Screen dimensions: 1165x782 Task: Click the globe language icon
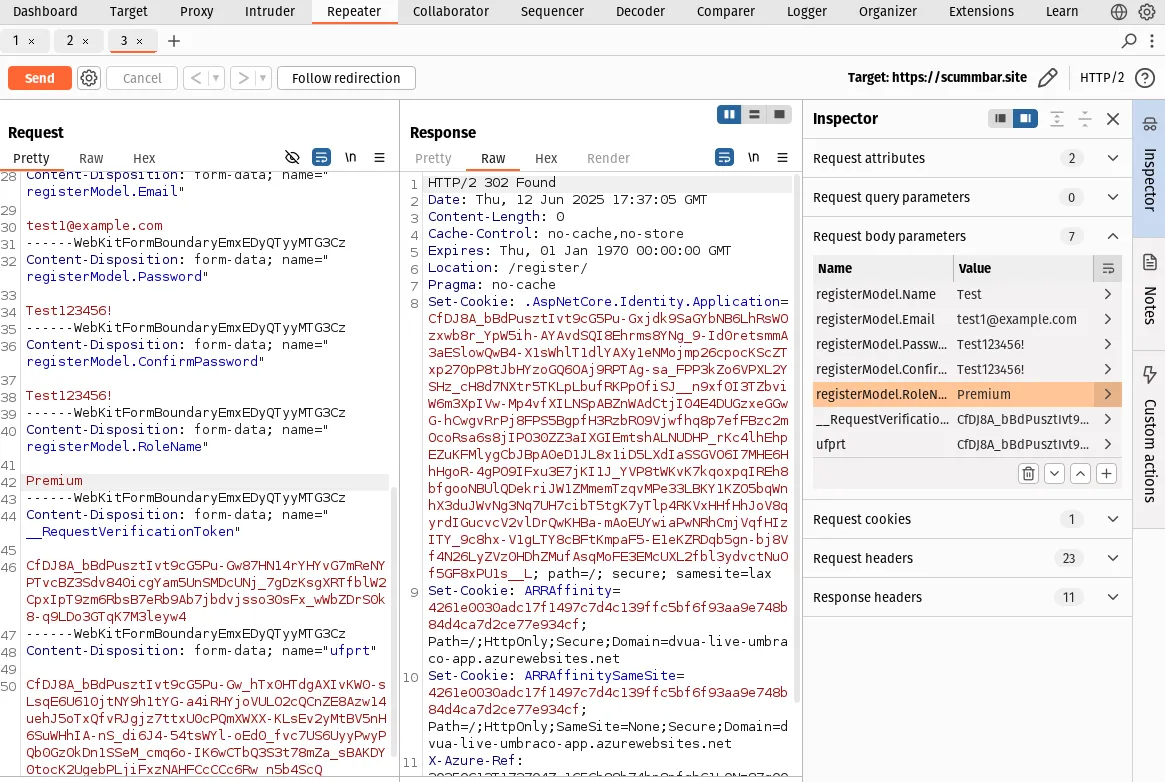pos(1118,12)
